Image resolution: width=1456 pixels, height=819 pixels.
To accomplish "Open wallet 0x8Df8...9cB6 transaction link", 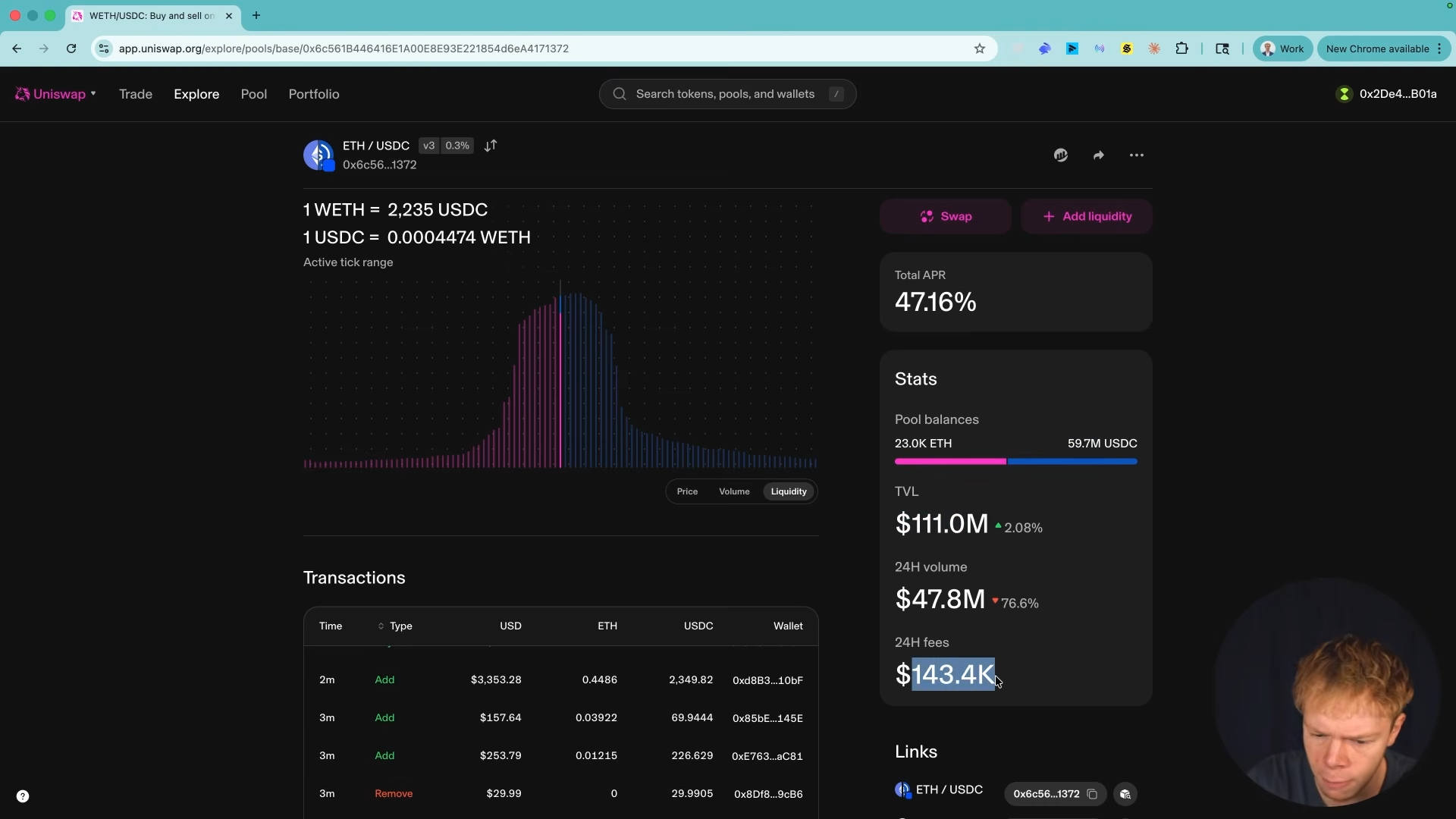I will click(768, 794).
